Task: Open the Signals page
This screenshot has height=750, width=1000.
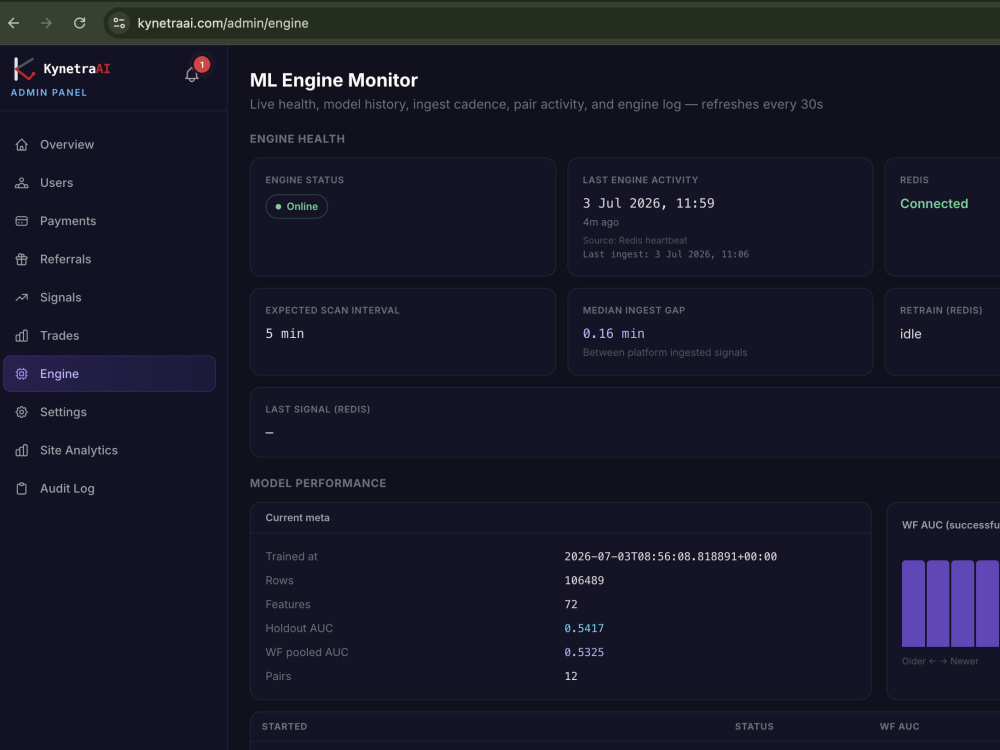Action: pos(109,297)
